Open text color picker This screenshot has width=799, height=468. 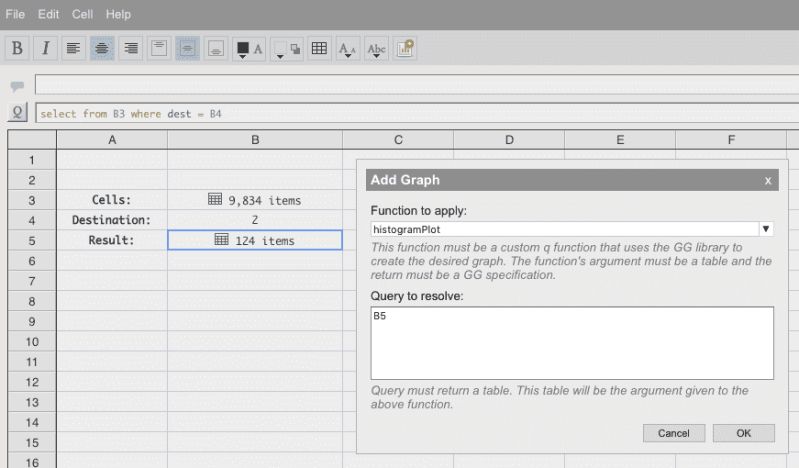click(249, 48)
